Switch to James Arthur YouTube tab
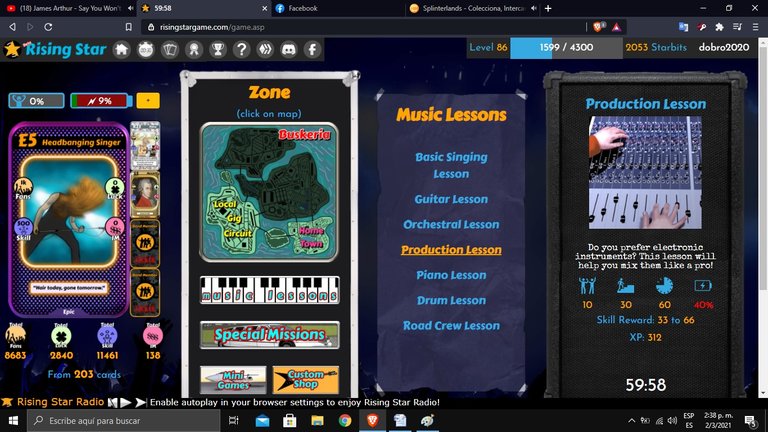This screenshot has height=432, width=768. 68,8
